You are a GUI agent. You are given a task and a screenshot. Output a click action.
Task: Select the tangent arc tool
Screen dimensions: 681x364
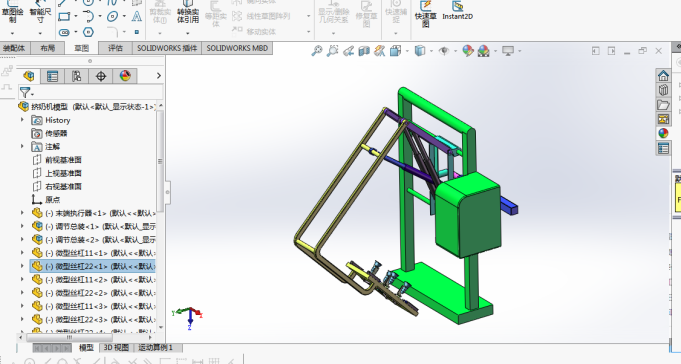(88, 17)
